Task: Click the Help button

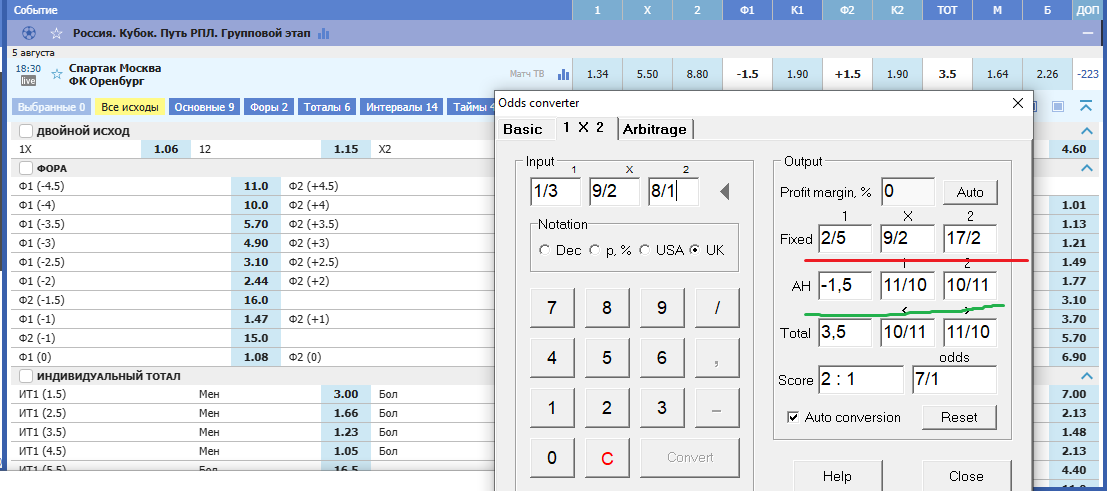Action: click(837, 475)
